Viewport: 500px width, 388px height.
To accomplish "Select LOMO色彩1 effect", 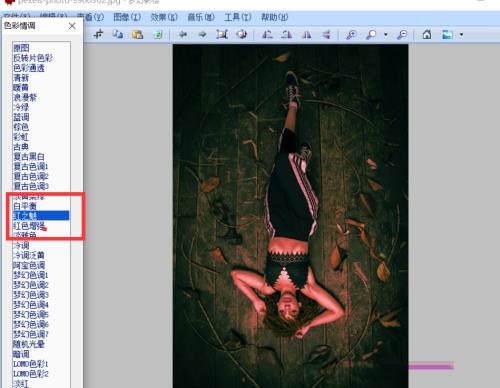I will click(31, 364).
